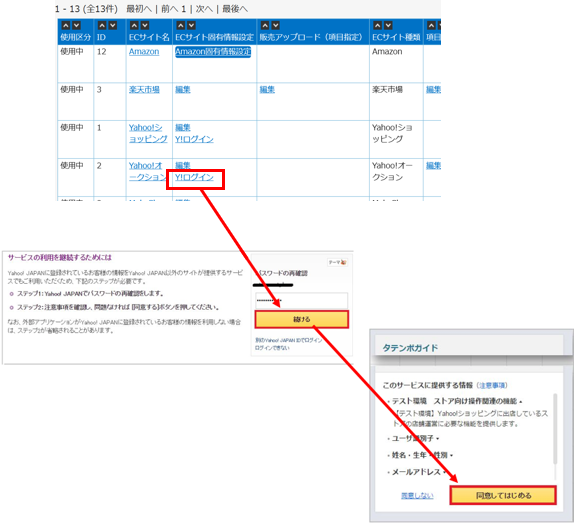Click the テーマ theme icon in login box
Image resolution: width=580 pixels, height=530 pixels.
pyautogui.click(x=337, y=262)
